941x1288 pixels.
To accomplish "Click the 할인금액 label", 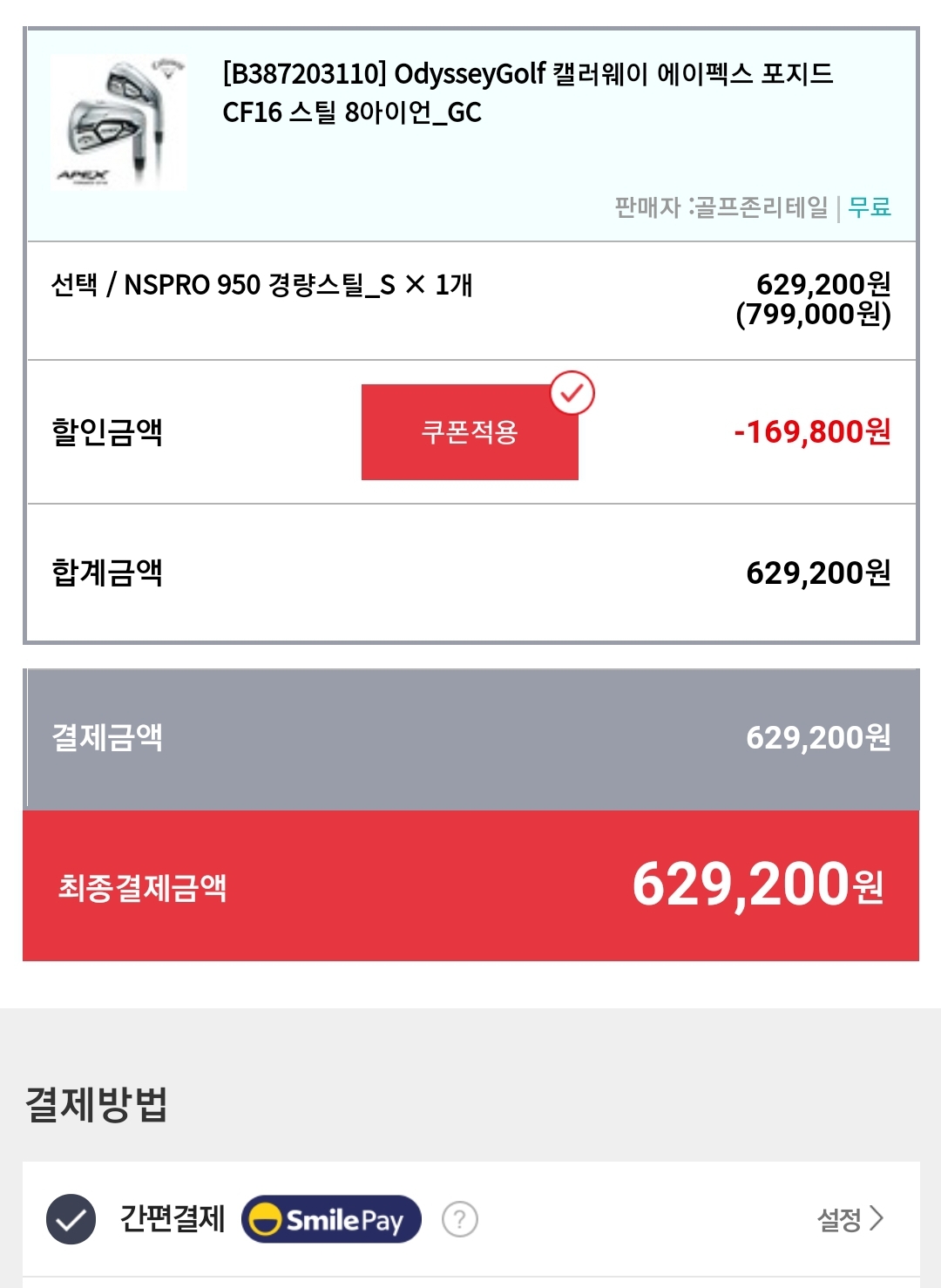I will point(107,432).
